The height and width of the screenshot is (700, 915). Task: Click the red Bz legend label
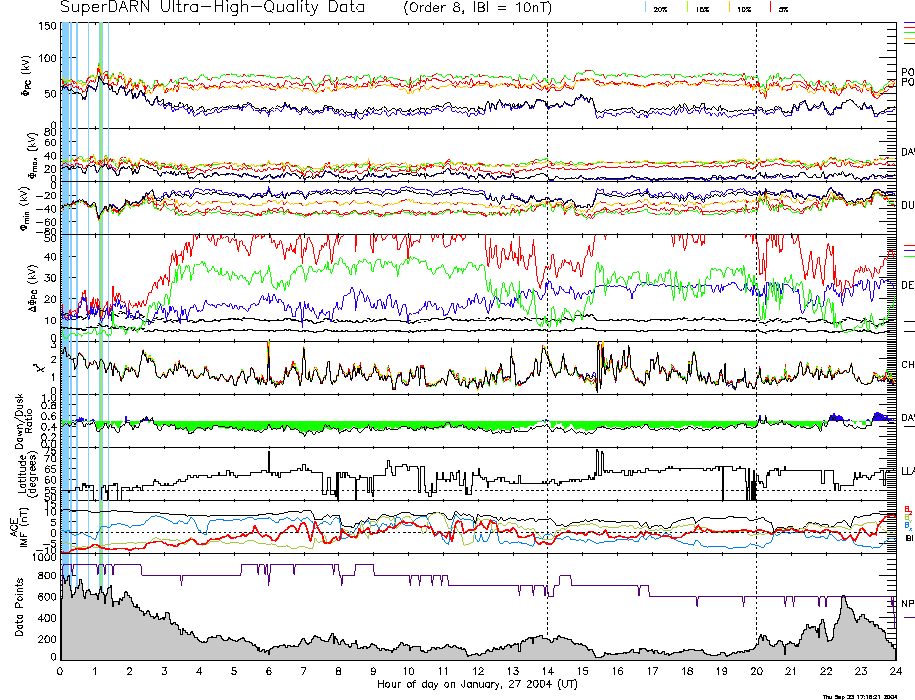[x=907, y=509]
